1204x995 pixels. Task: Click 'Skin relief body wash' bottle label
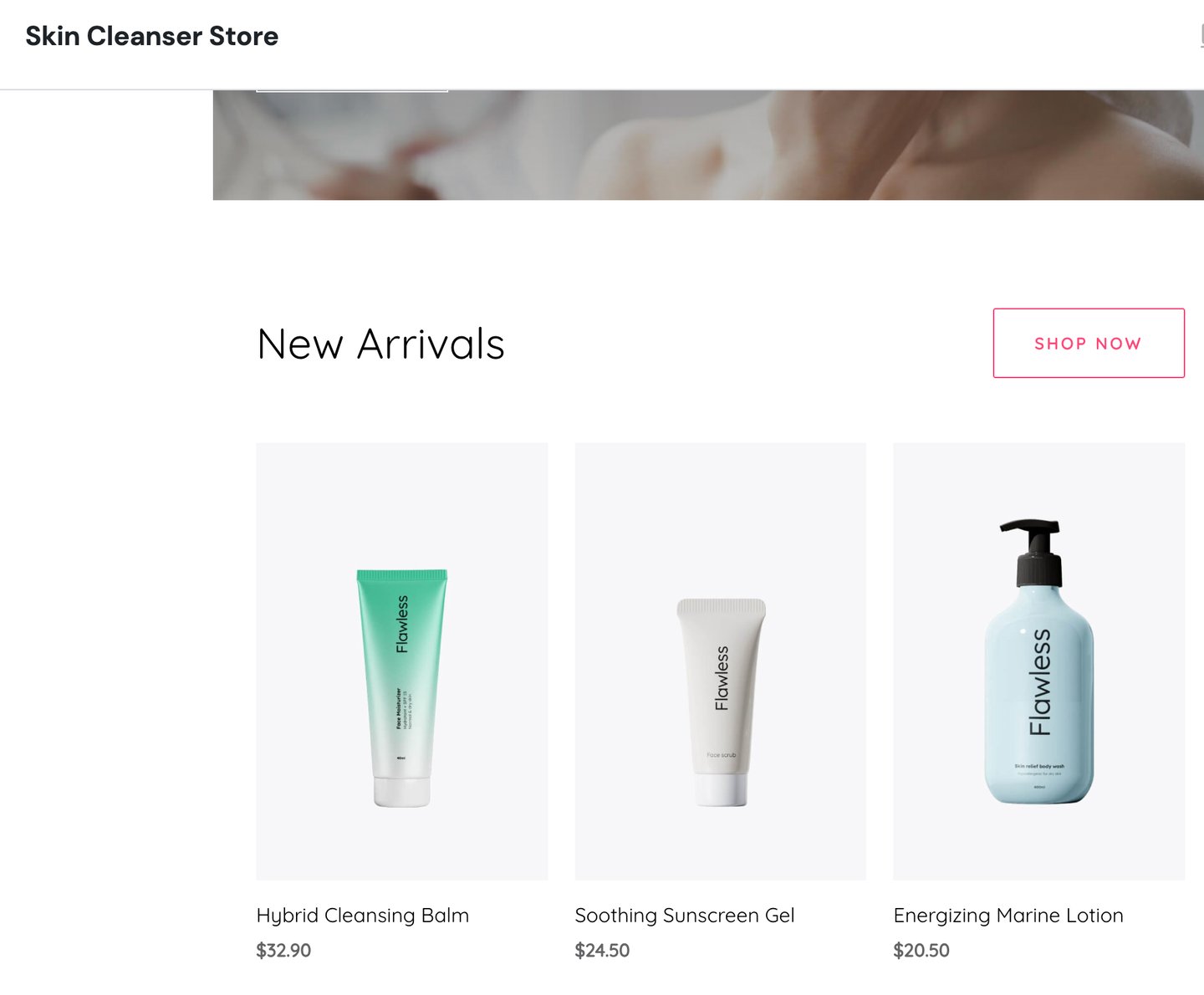pos(1039,766)
